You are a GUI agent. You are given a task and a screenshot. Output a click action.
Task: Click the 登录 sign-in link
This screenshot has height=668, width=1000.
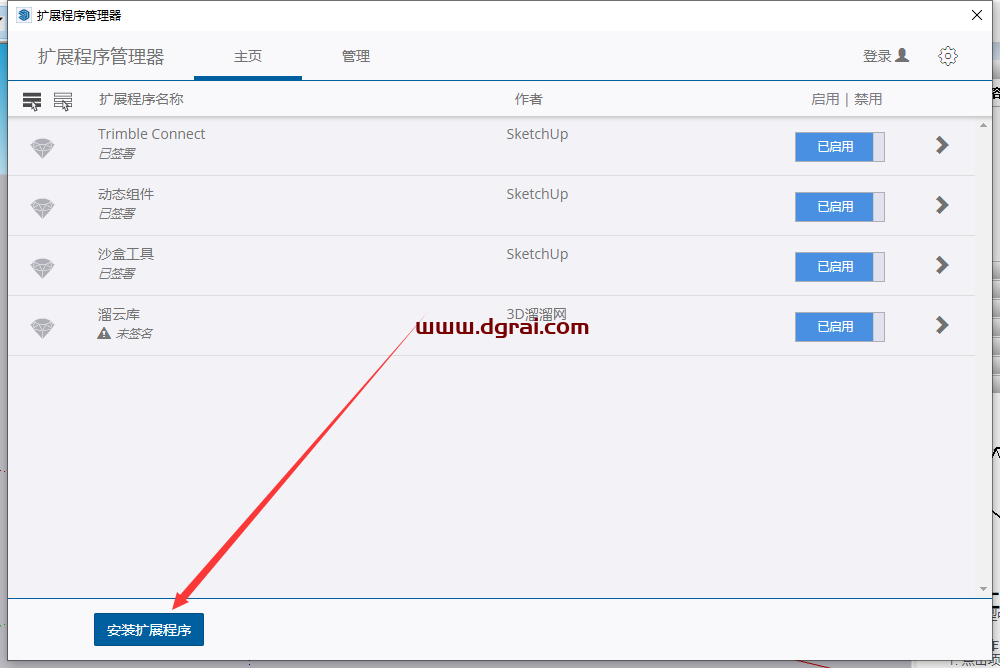pyautogui.click(x=886, y=56)
